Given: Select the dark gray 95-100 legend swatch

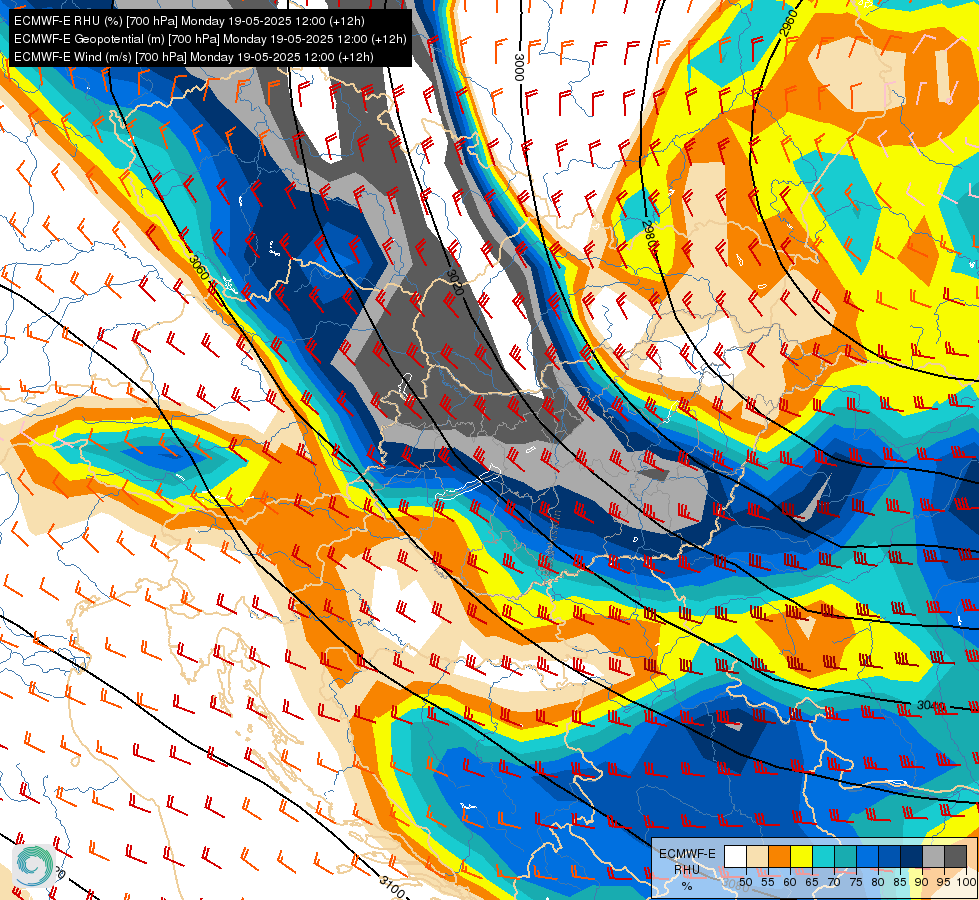Looking at the screenshot, I should point(956,856).
